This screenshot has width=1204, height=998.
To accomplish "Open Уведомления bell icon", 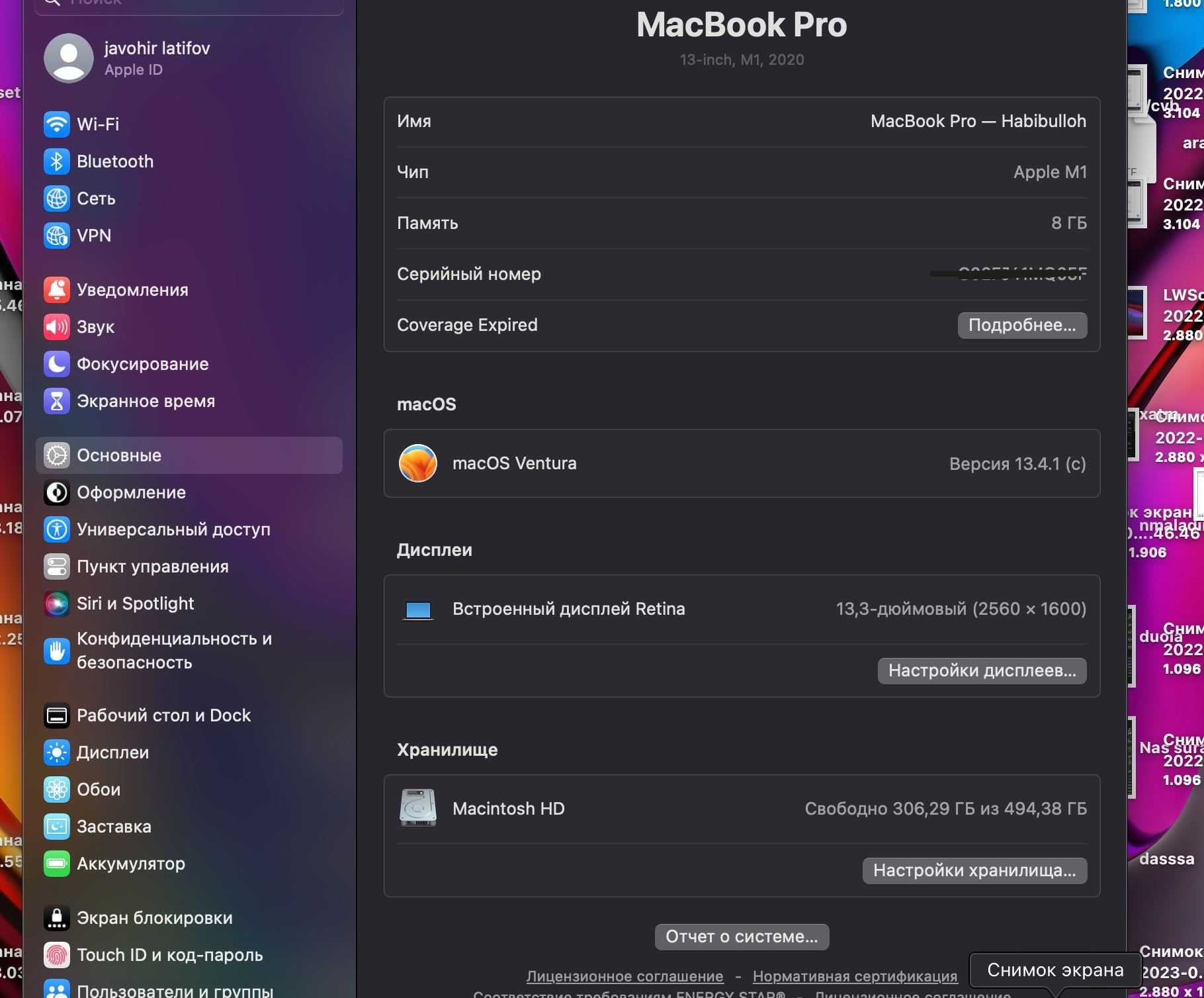I will (57, 290).
